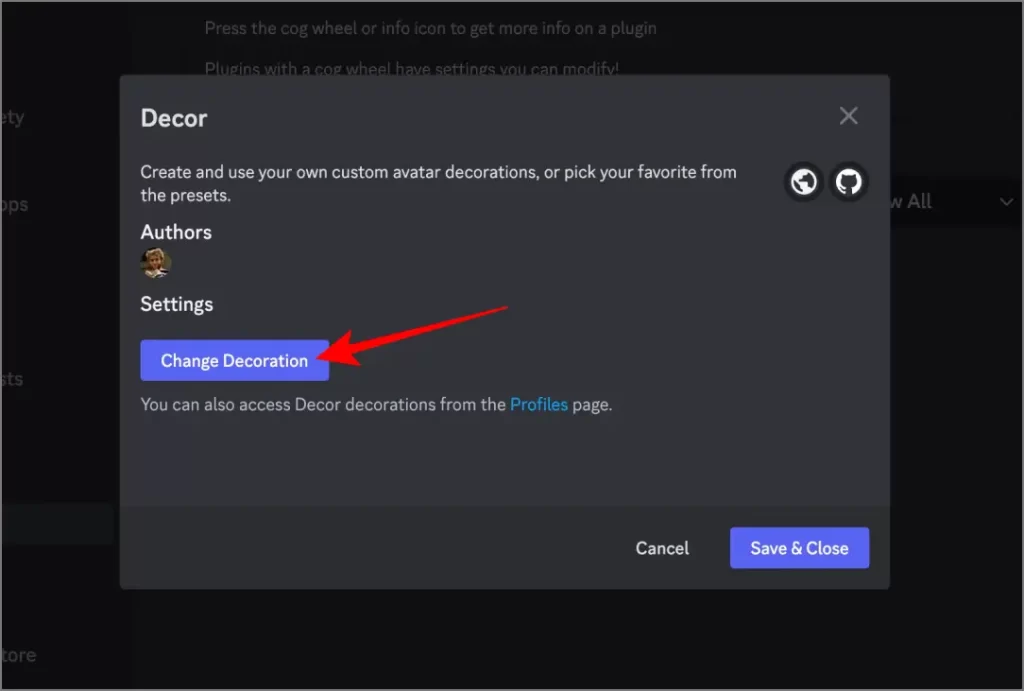The image size is (1024, 691).
Task: Select the sidebar item ending in "ety"
Action: click(x=12, y=118)
